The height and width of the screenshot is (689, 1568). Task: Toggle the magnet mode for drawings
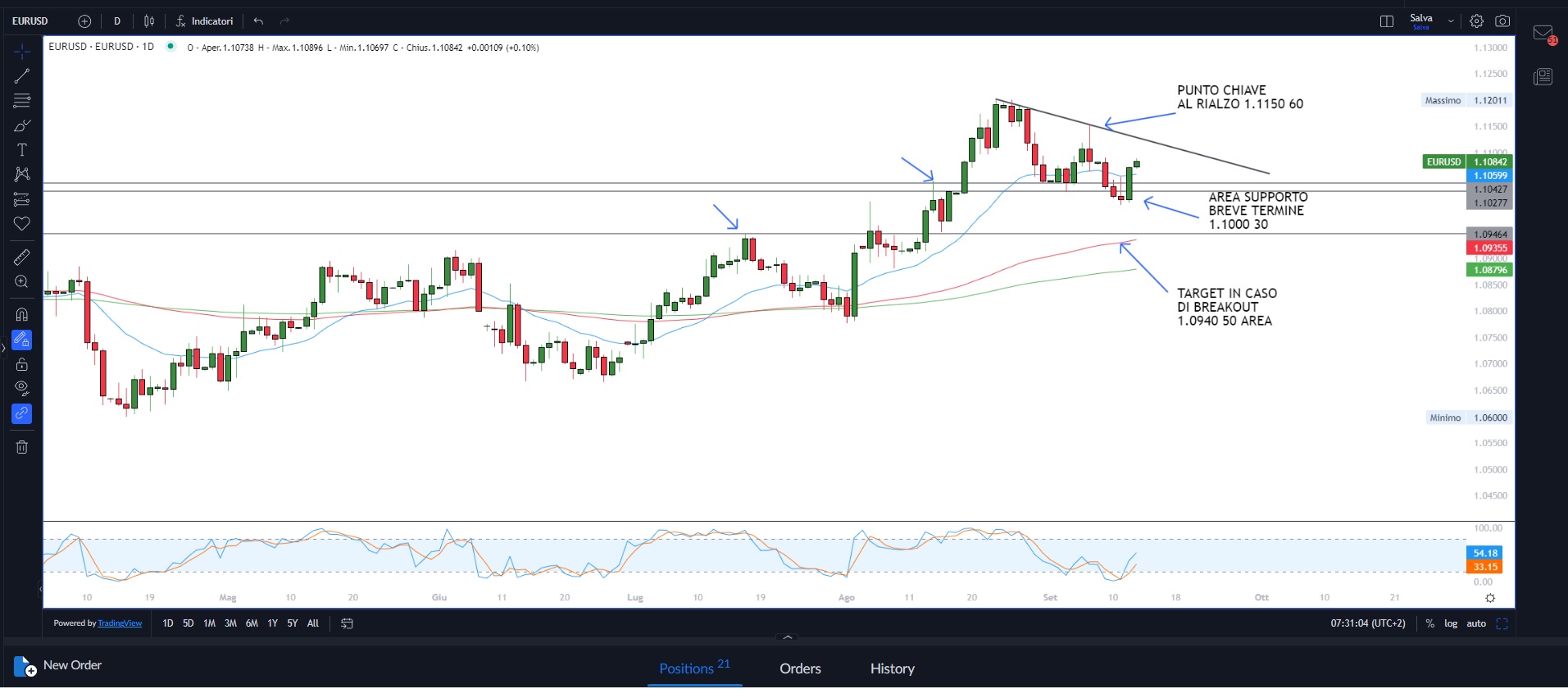22,314
